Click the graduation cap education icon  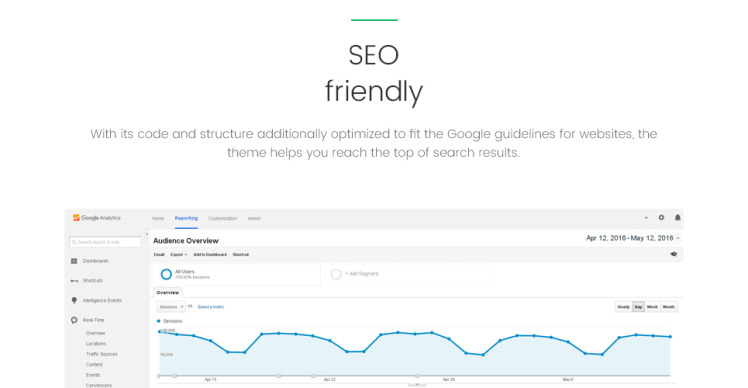[x=674, y=254]
